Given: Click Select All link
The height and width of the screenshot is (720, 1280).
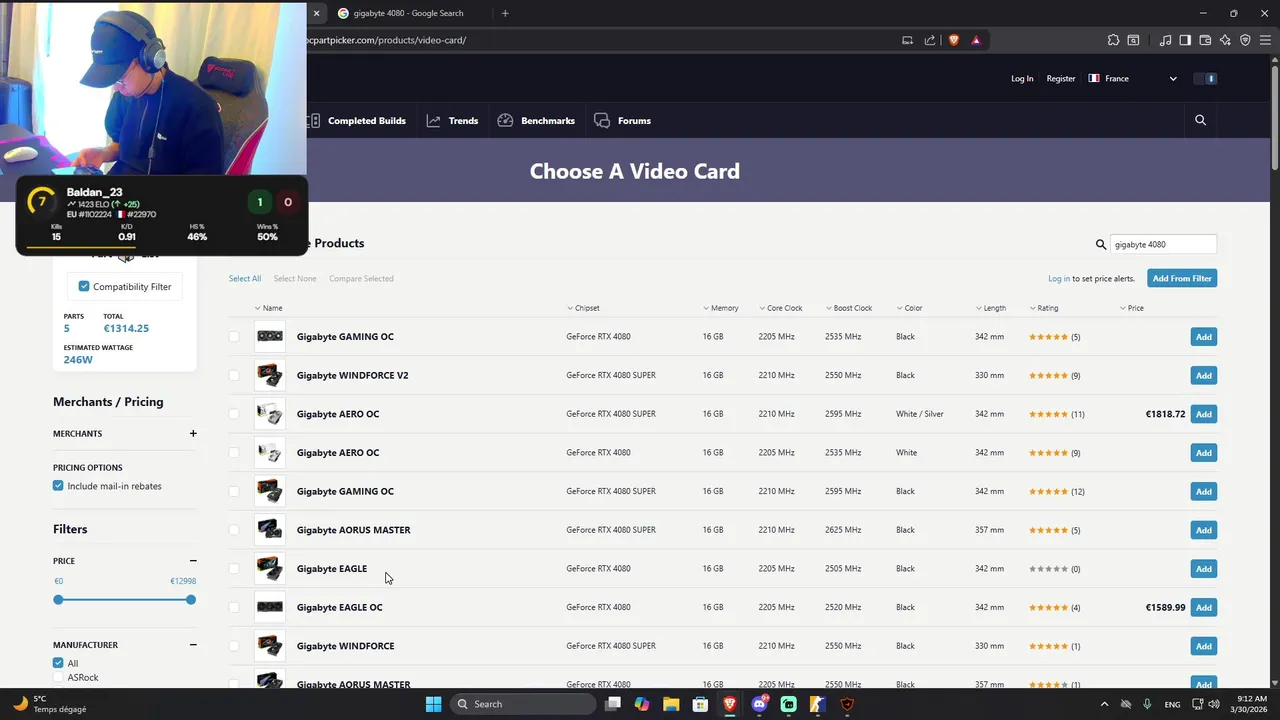Looking at the screenshot, I should (x=245, y=278).
